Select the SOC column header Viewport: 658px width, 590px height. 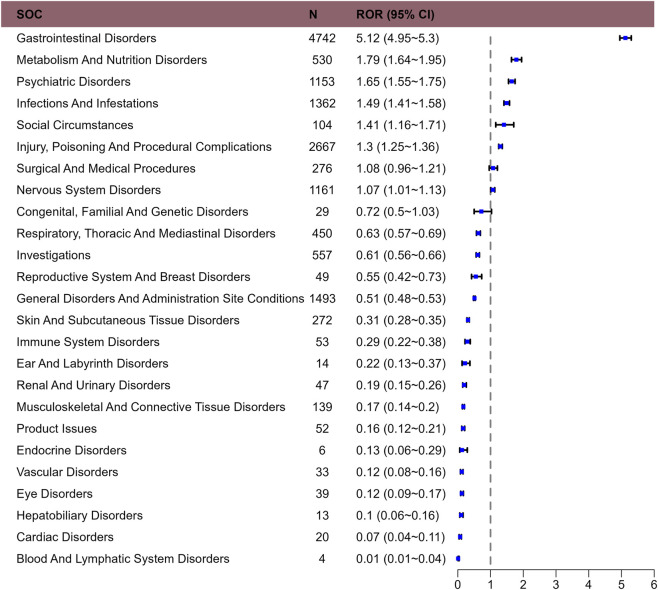point(29,14)
